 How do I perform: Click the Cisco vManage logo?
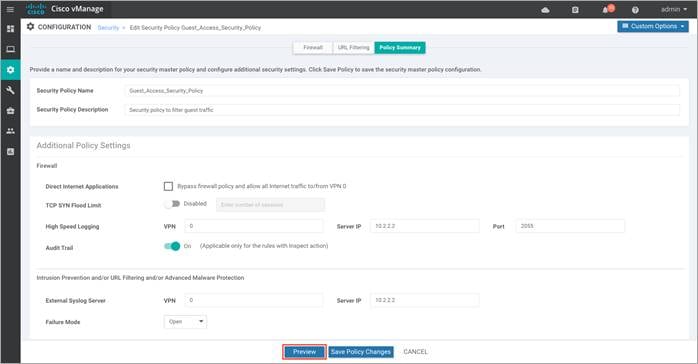click(65, 9)
